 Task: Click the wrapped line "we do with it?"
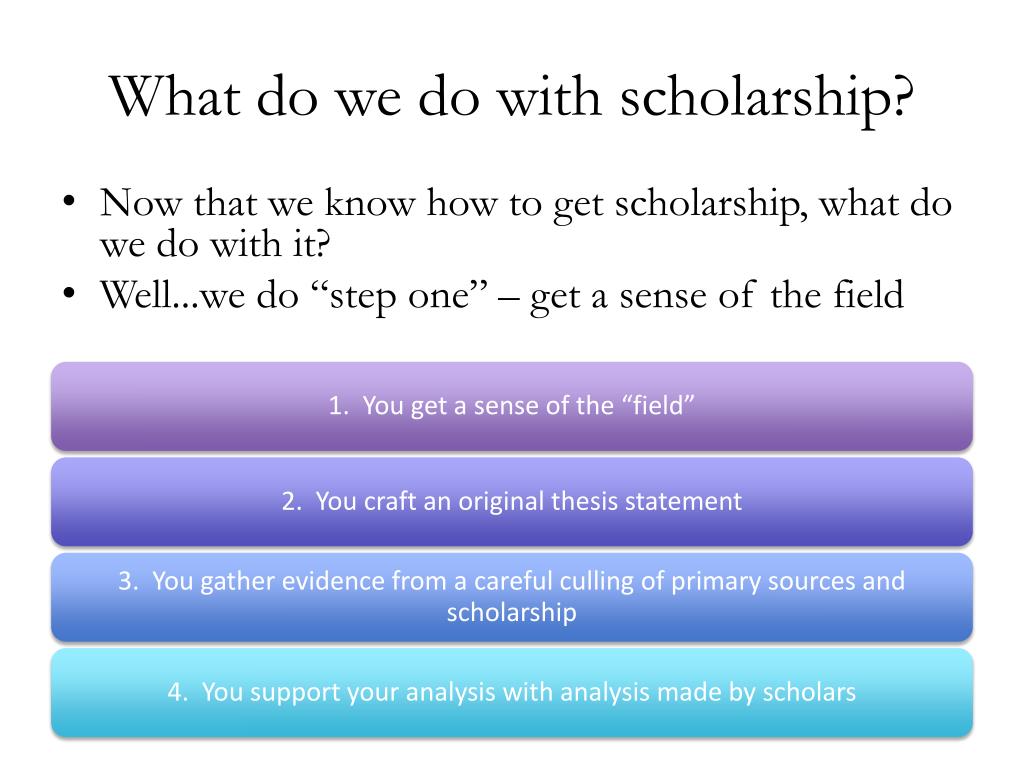(x=215, y=244)
